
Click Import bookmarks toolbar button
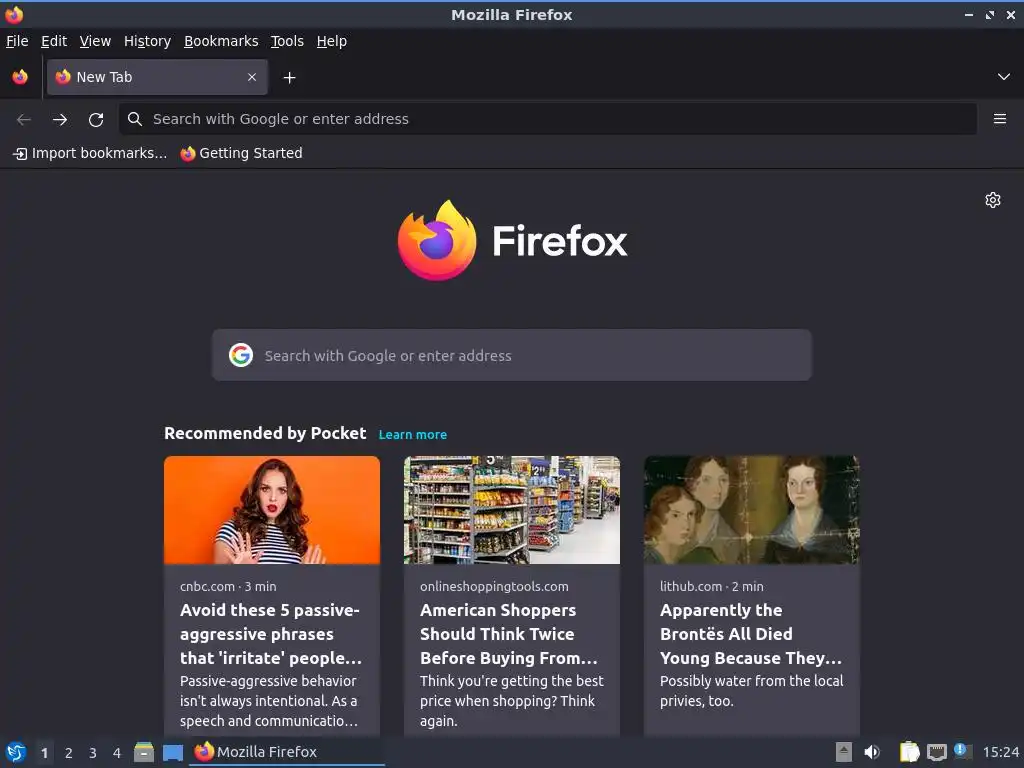point(90,153)
